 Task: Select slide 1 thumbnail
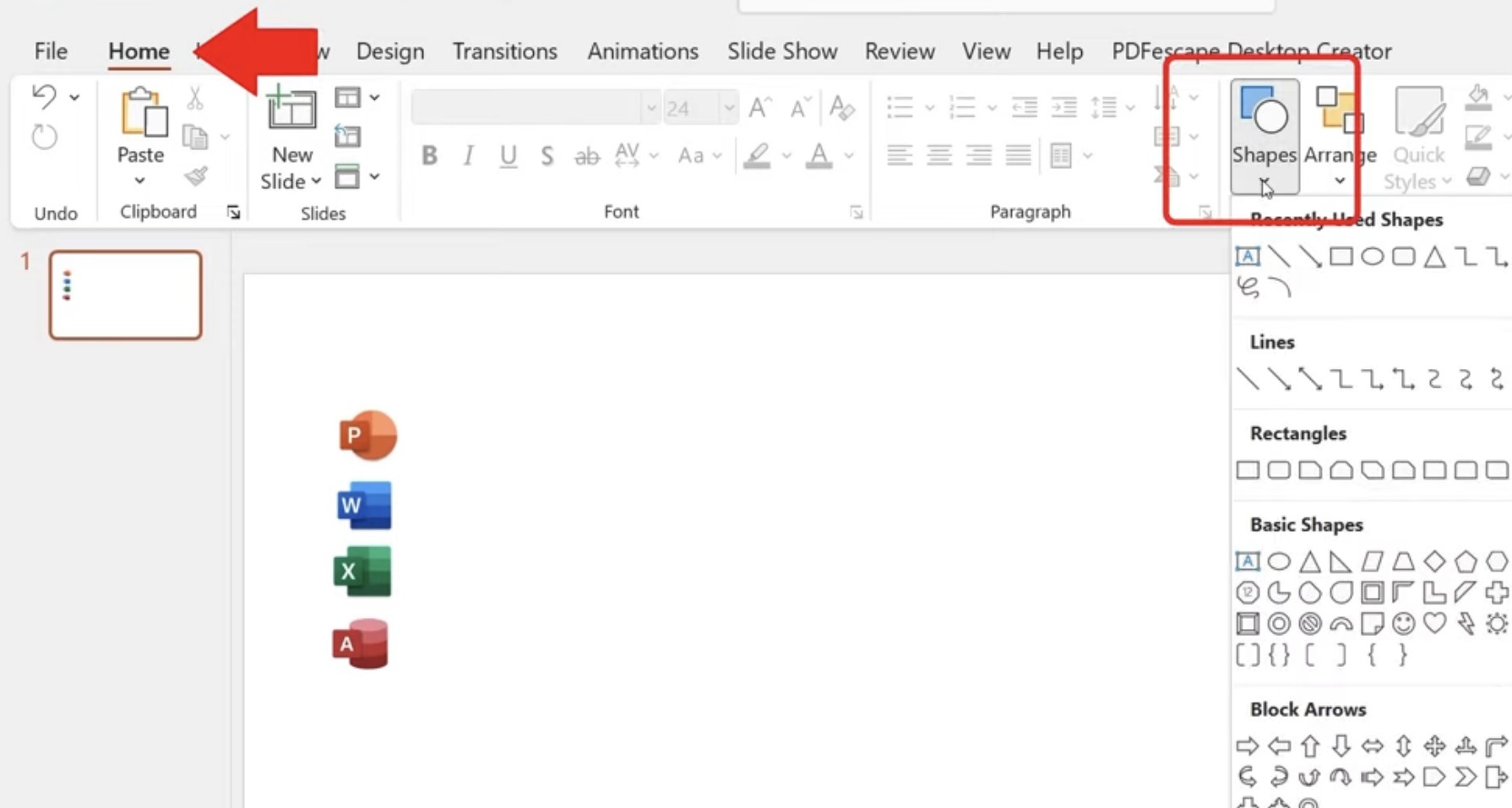(126, 295)
